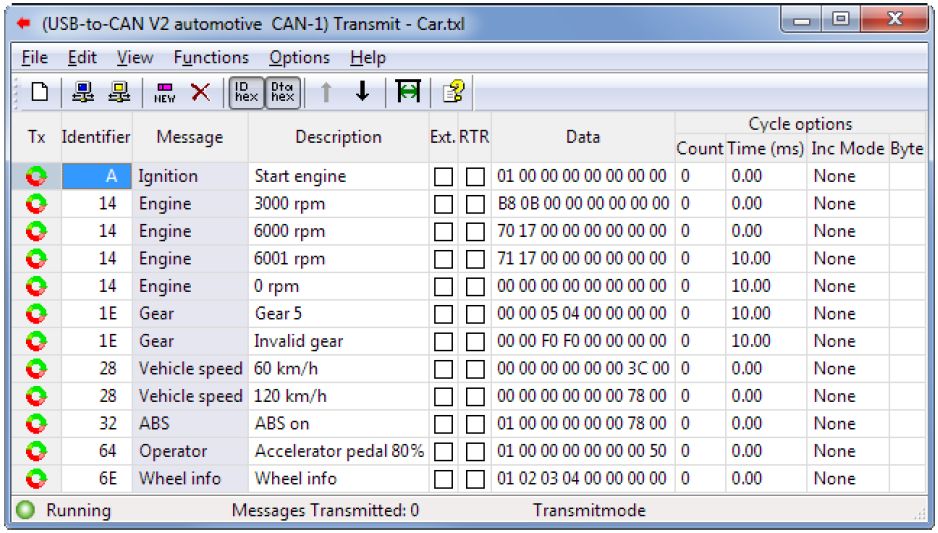The width and height of the screenshot is (938, 533).
Task: Check RTR box for 6000 rpm row
Action: [475, 232]
